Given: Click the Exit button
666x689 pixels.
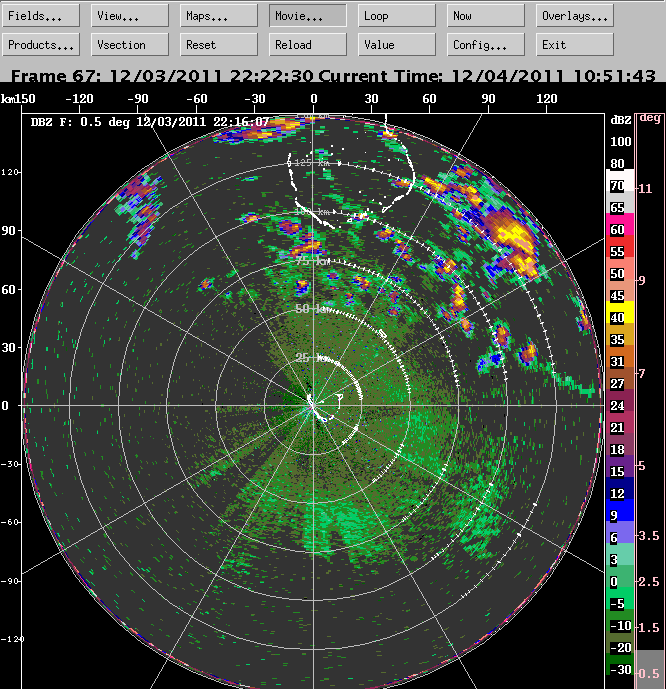Looking at the screenshot, I should coord(575,44).
